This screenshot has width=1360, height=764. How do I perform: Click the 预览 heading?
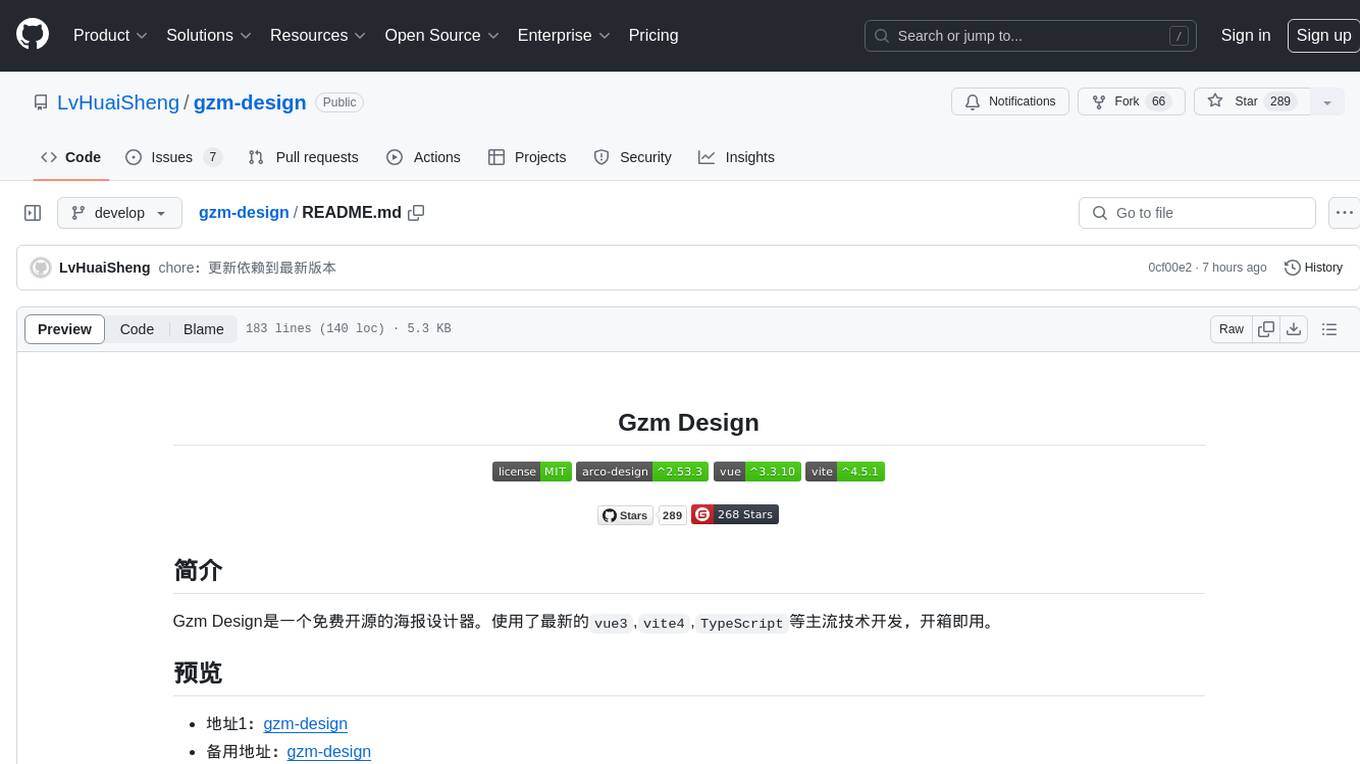tap(198, 673)
